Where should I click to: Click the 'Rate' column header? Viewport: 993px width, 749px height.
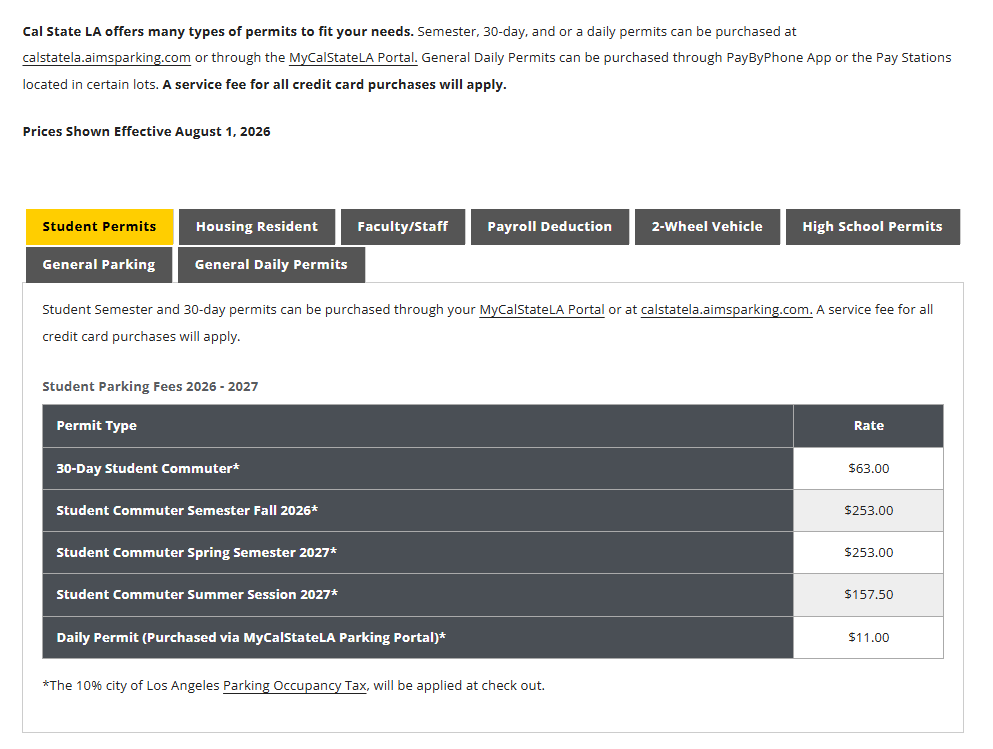click(x=868, y=425)
